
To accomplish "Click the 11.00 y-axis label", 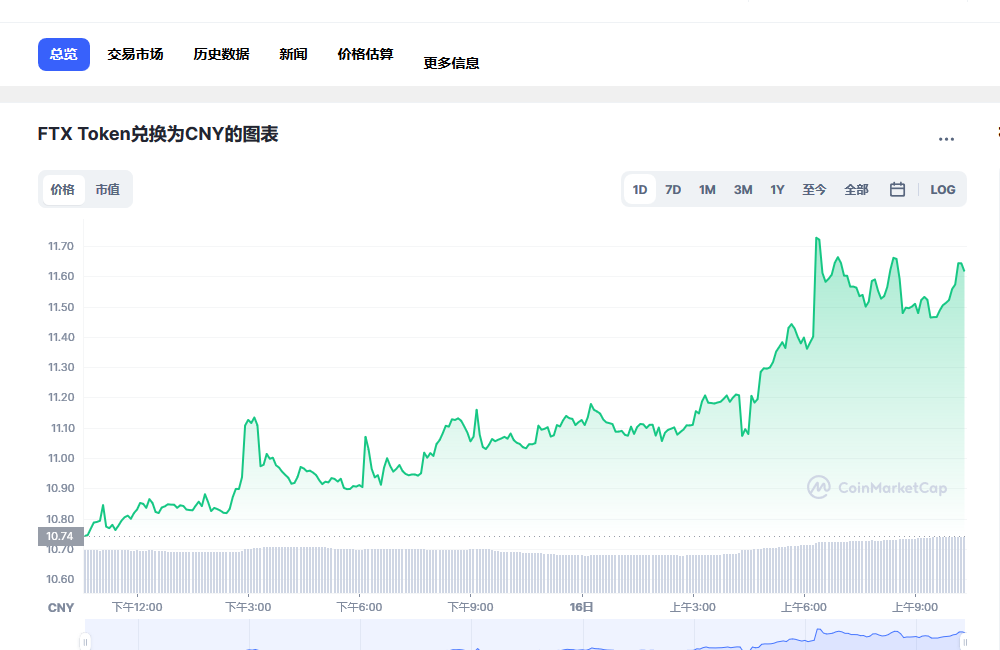I will [61, 458].
